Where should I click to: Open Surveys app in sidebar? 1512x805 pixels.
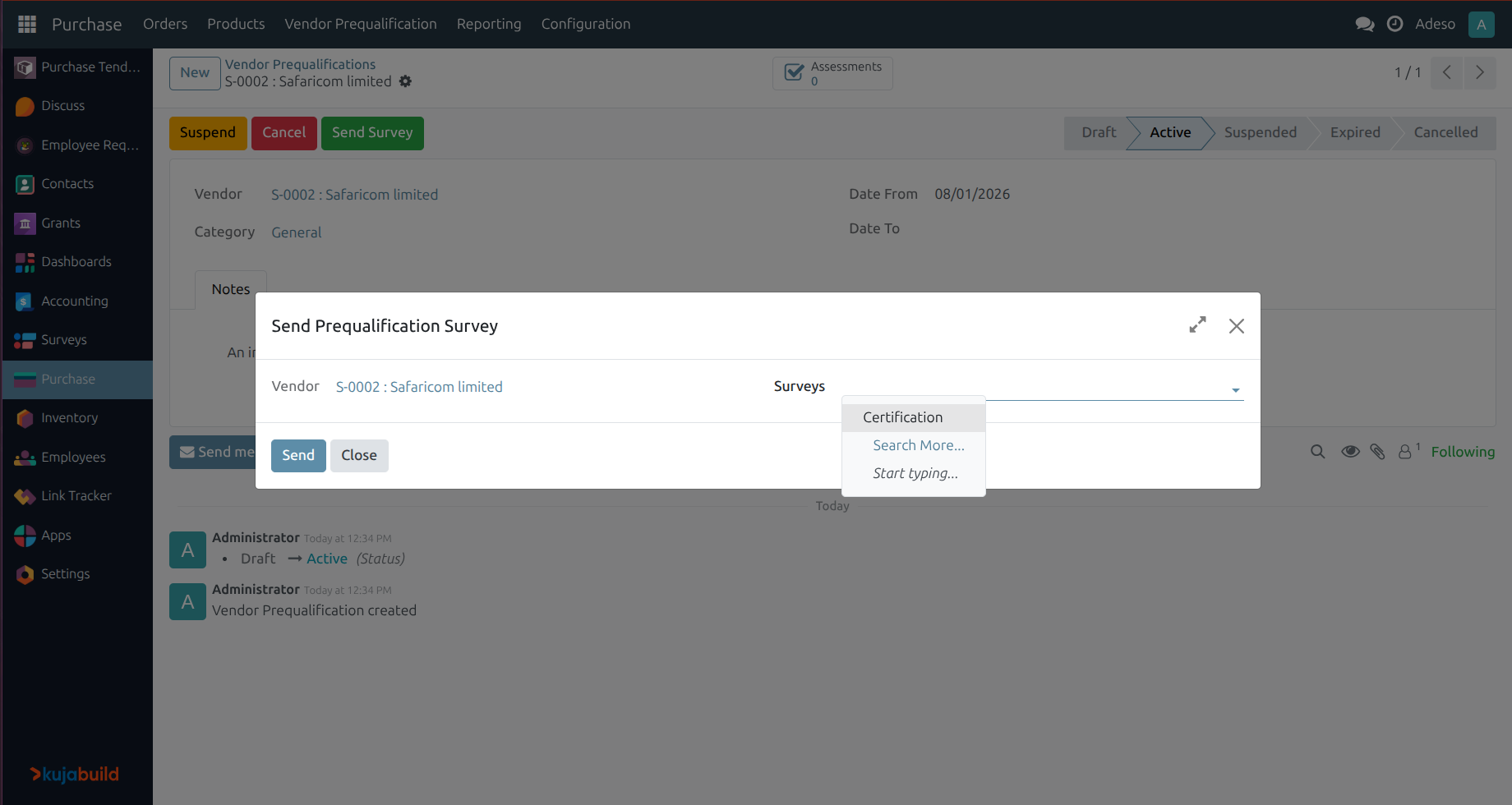click(77, 340)
